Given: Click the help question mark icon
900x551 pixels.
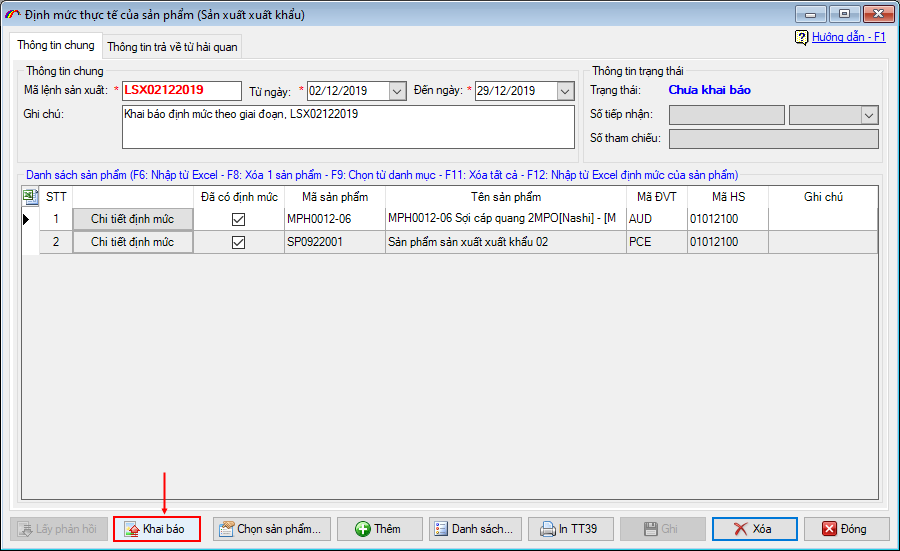Looking at the screenshot, I should click(x=801, y=38).
